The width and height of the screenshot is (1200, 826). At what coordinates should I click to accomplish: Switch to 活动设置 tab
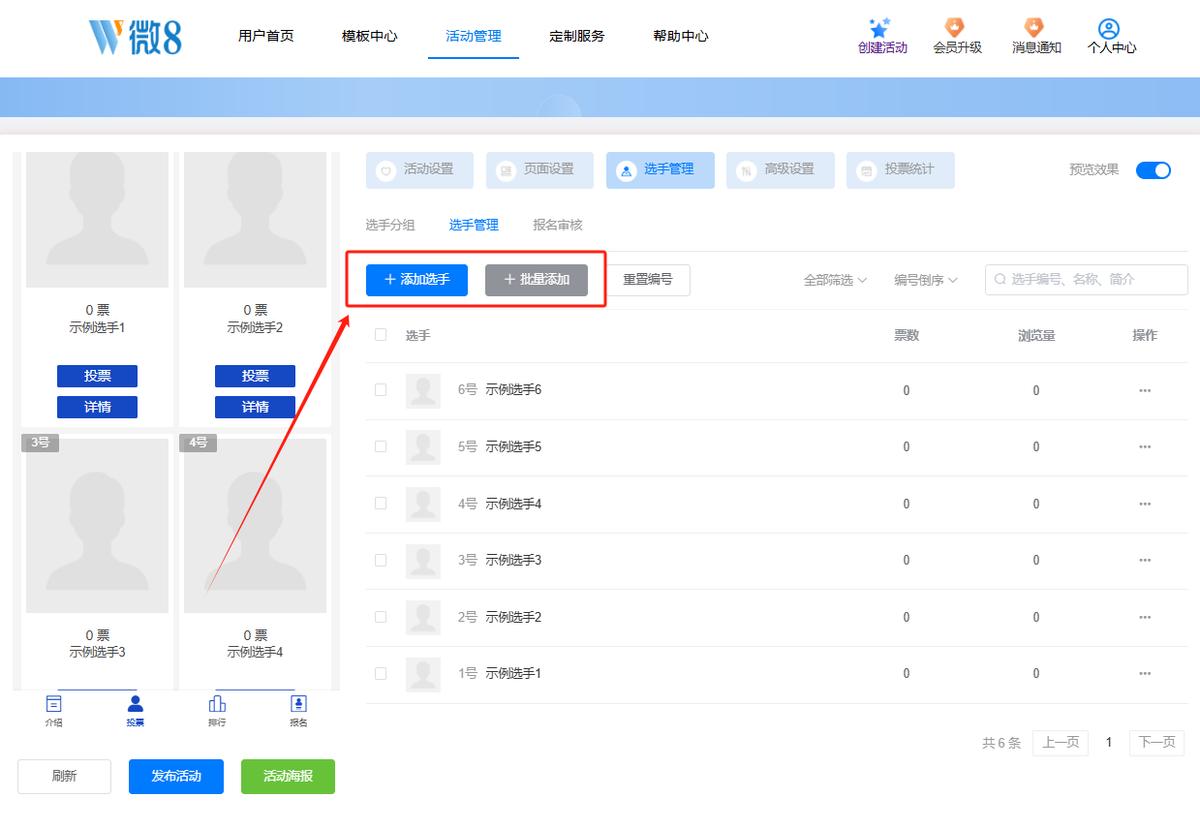pos(420,170)
